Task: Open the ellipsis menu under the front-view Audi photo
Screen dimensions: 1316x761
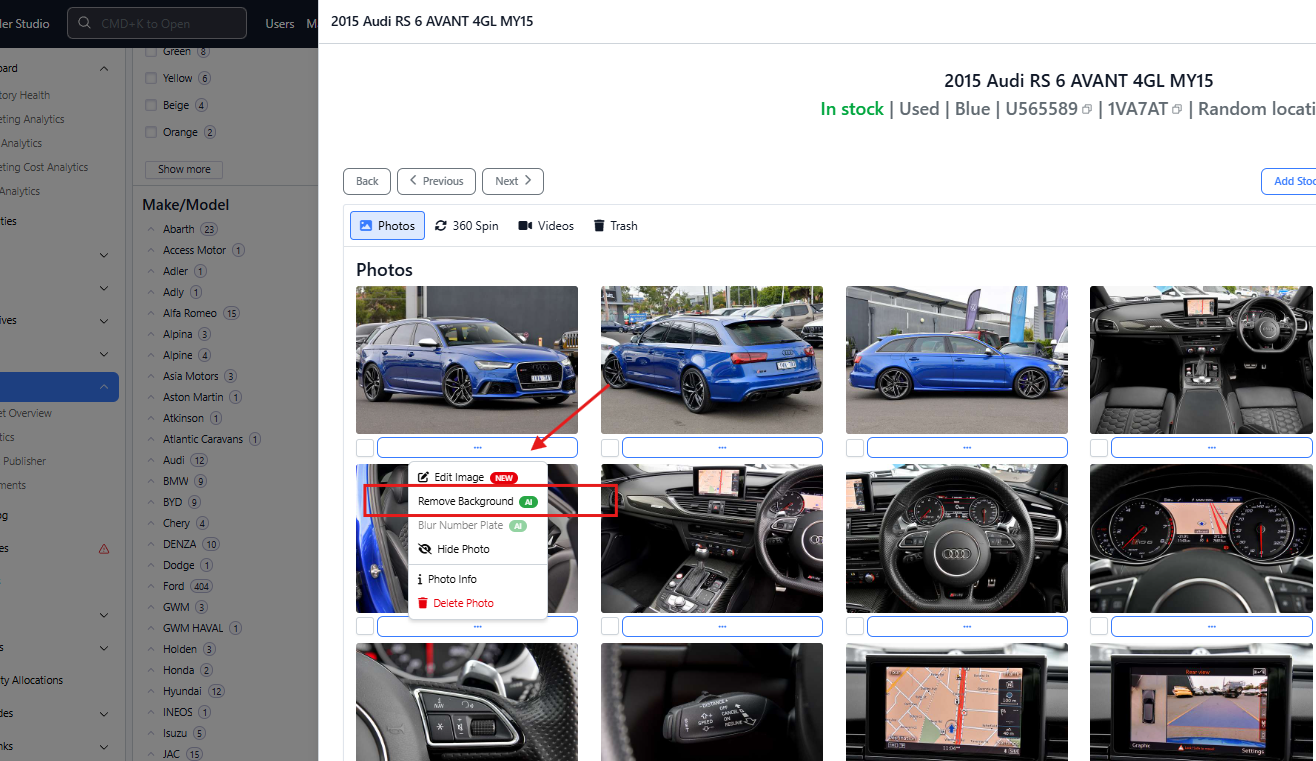Action: (477, 448)
